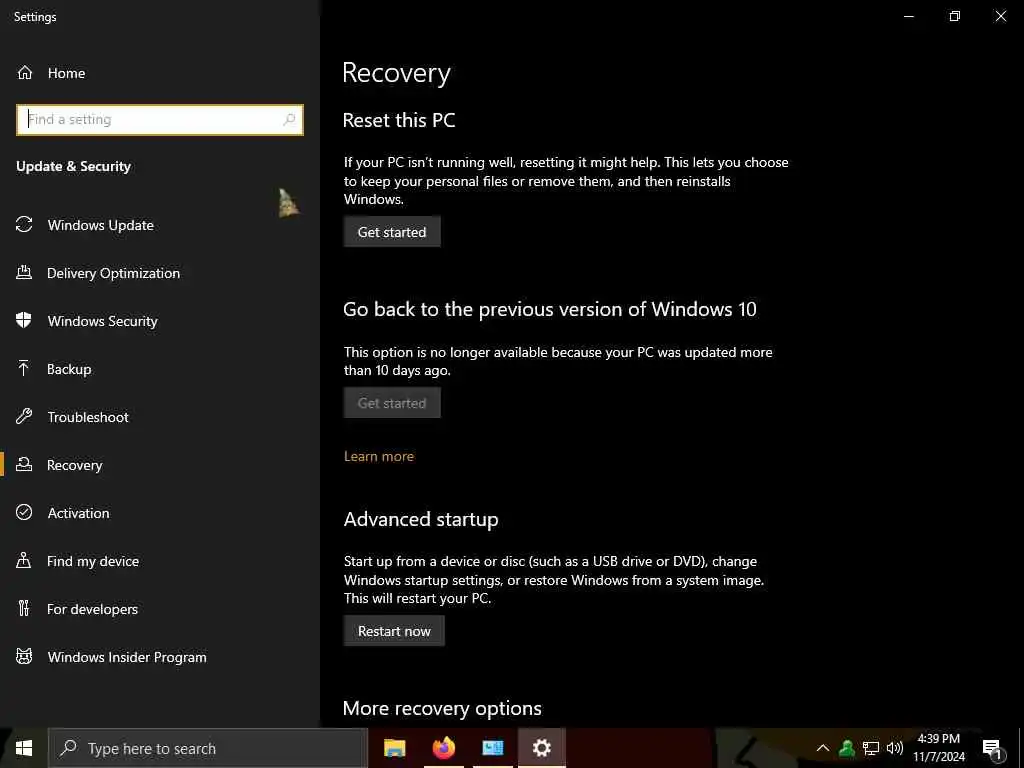Show hidden system tray icons
1024x768 pixels.
(x=823, y=748)
